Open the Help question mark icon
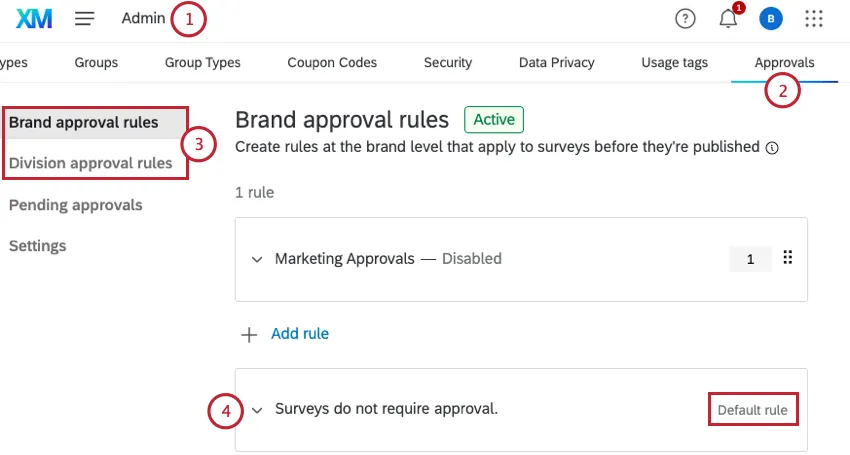Screen dimensions: 850x455 point(685,18)
